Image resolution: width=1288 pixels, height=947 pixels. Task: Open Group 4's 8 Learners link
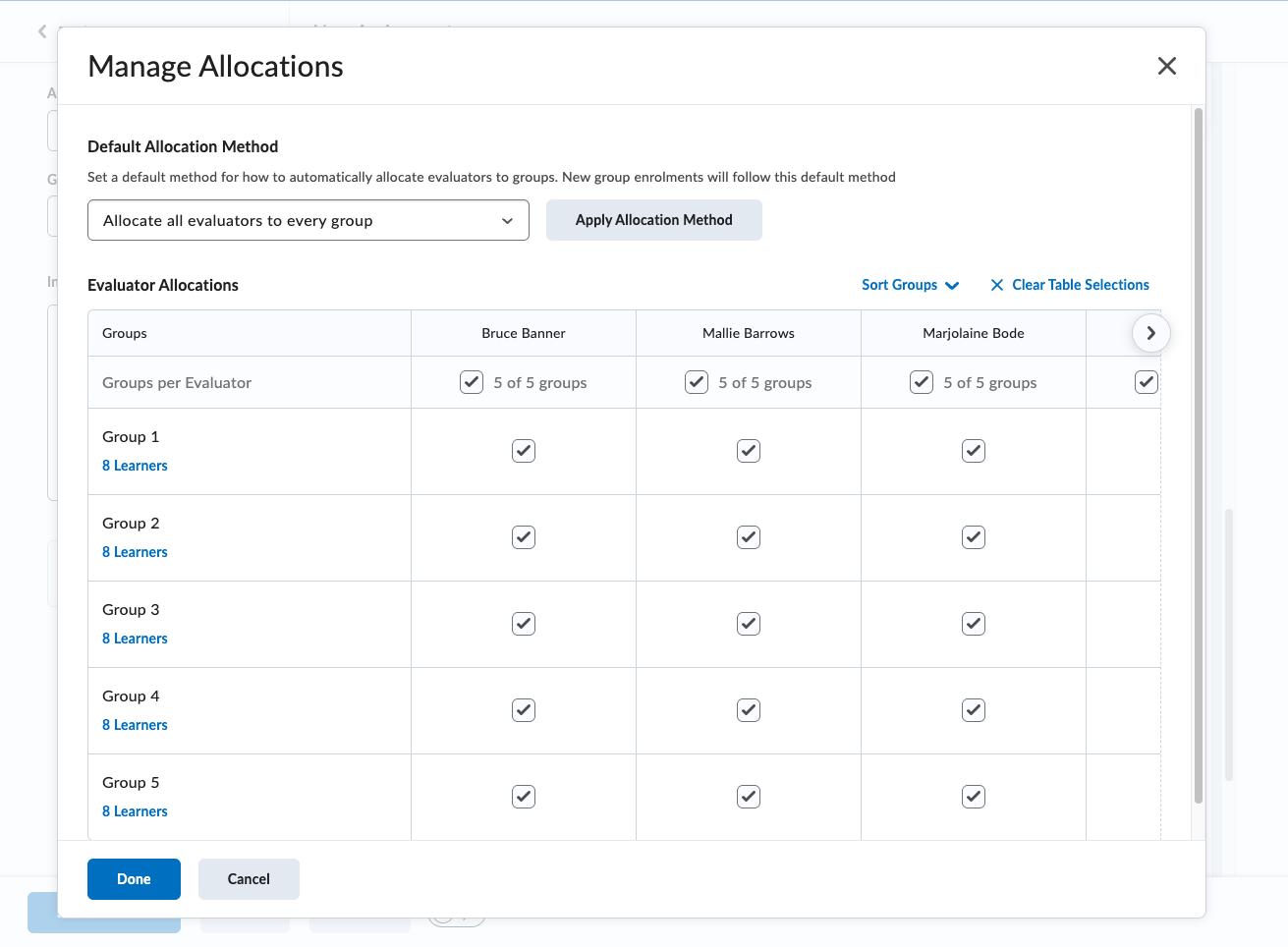[x=135, y=725]
